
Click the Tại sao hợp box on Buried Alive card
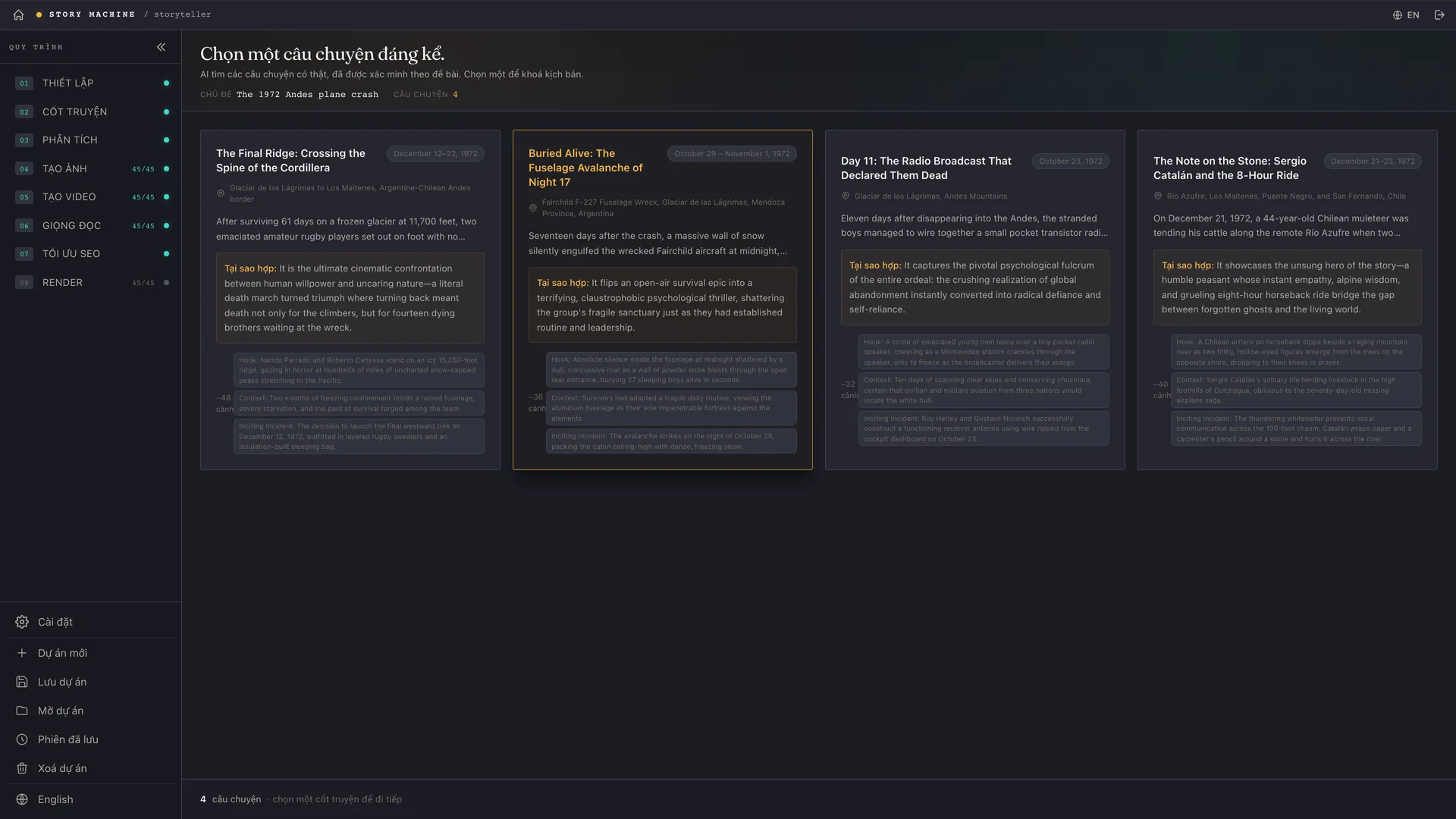tap(663, 305)
